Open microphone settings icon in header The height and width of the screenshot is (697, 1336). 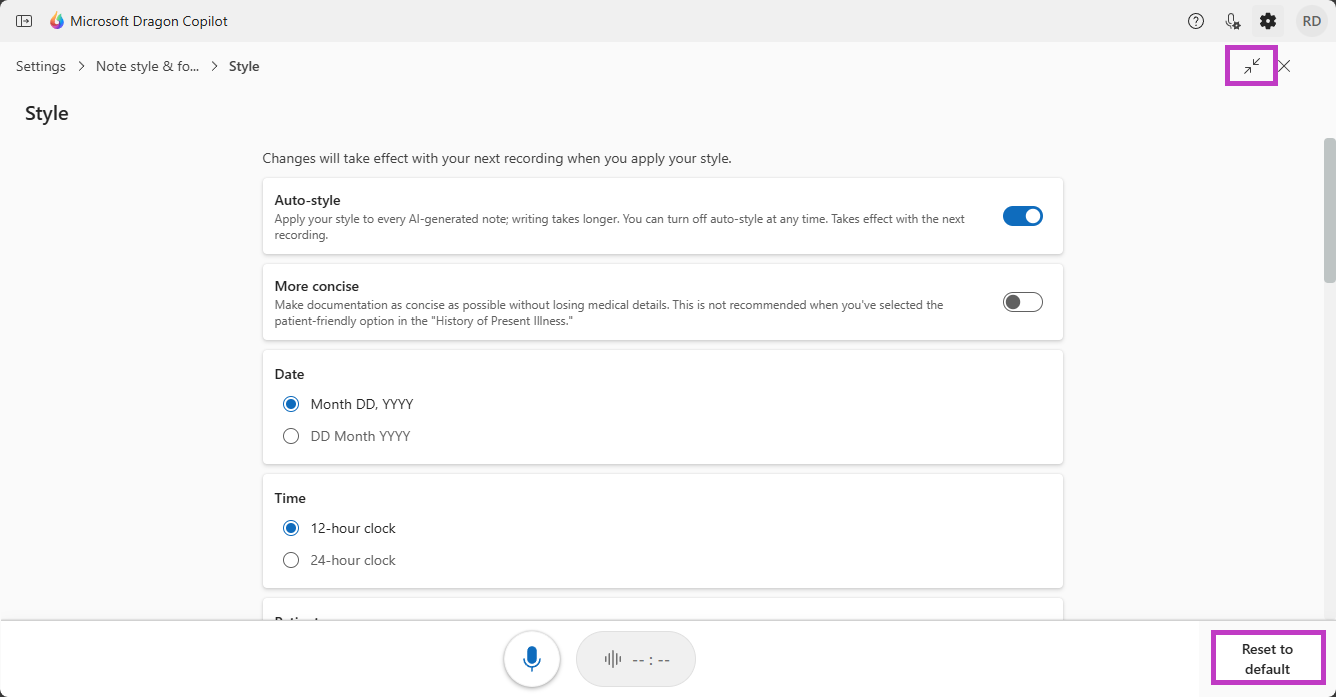pyautogui.click(x=1232, y=21)
